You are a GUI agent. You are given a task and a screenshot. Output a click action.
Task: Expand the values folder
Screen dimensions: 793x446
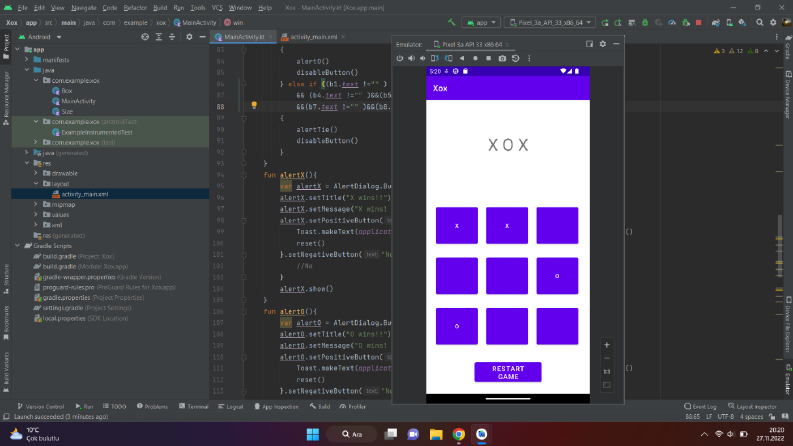36,214
